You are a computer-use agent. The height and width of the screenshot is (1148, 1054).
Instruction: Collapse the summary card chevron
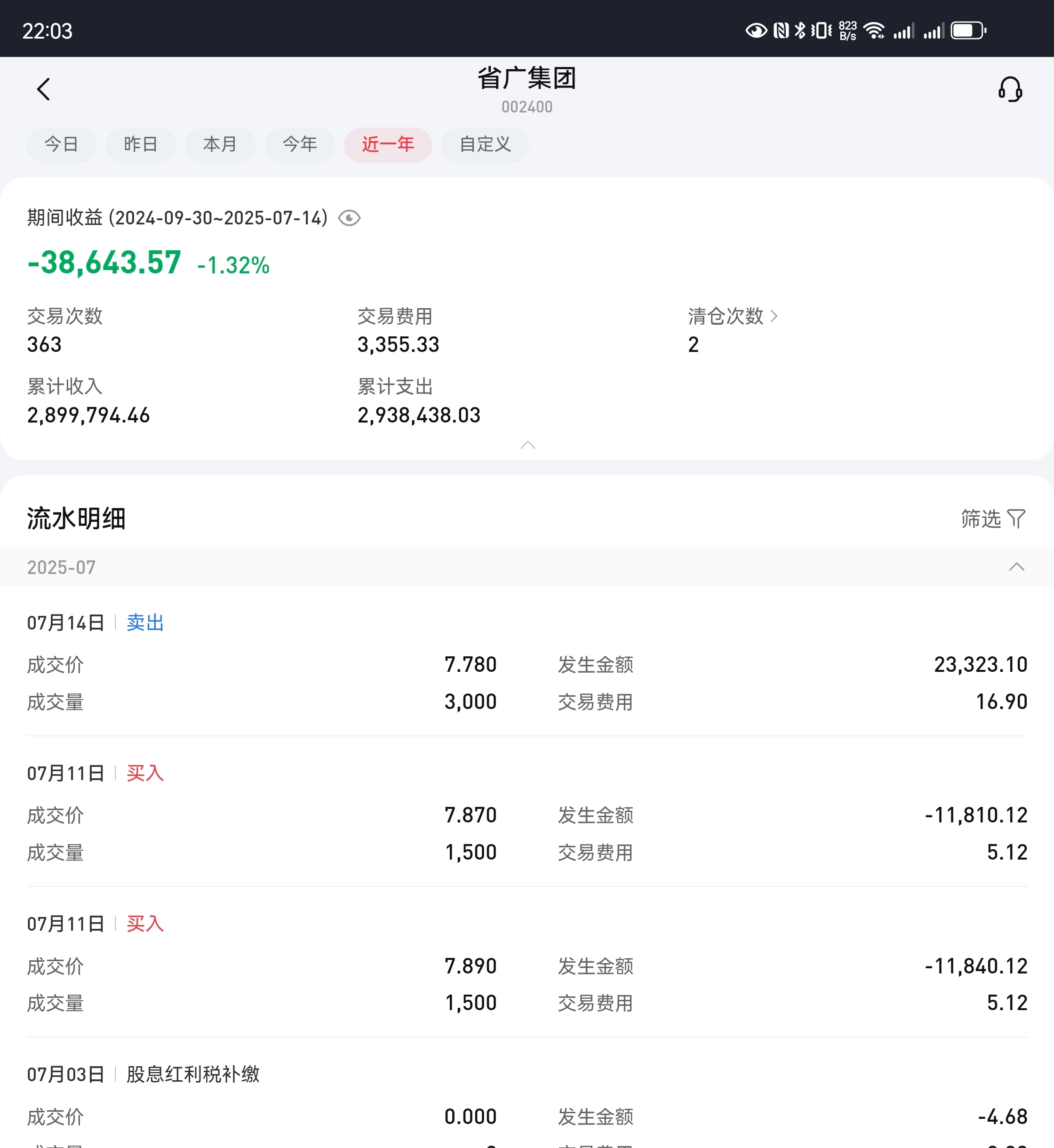coord(527,445)
